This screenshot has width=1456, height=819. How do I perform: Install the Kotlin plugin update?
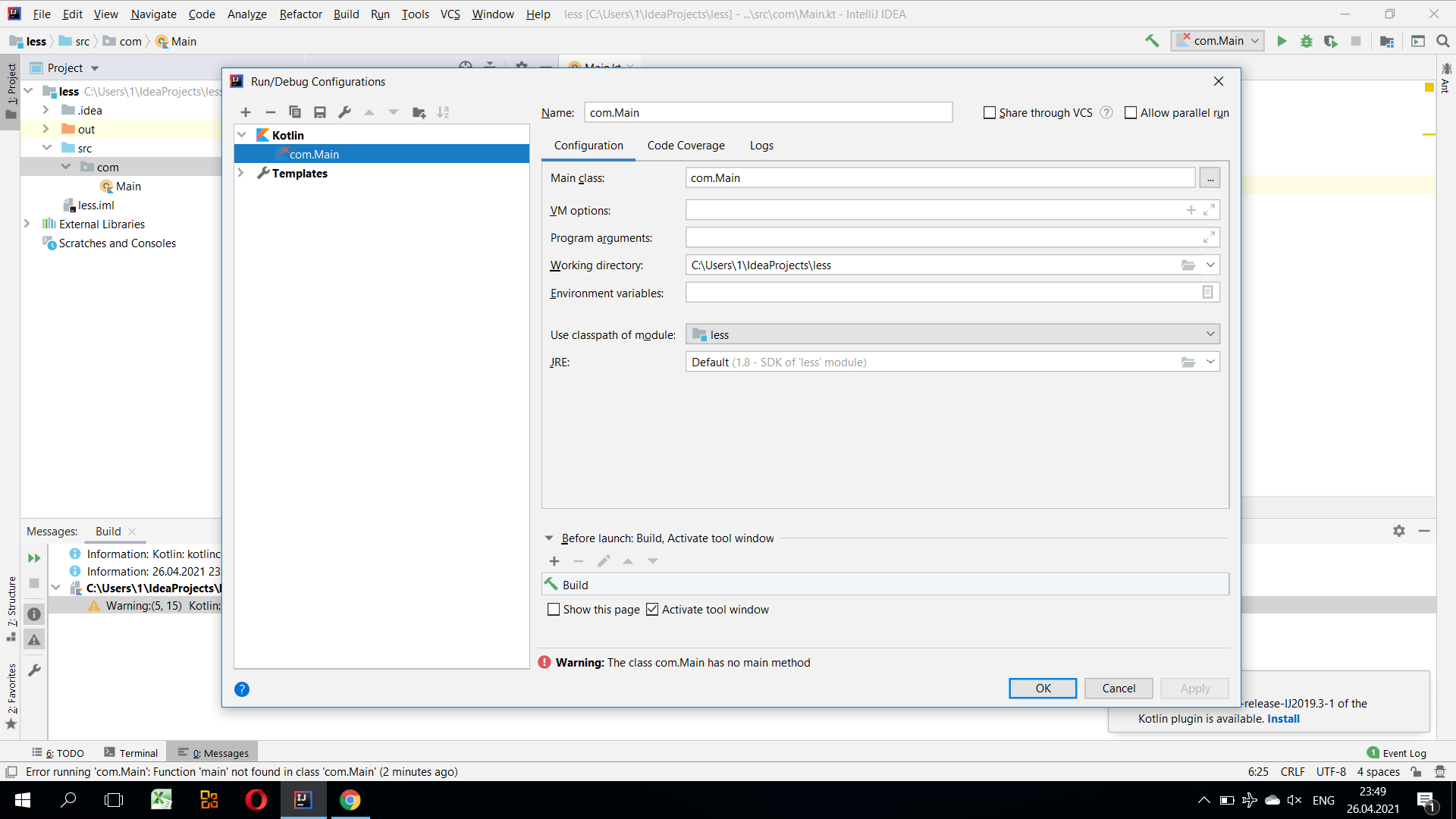(x=1283, y=719)
